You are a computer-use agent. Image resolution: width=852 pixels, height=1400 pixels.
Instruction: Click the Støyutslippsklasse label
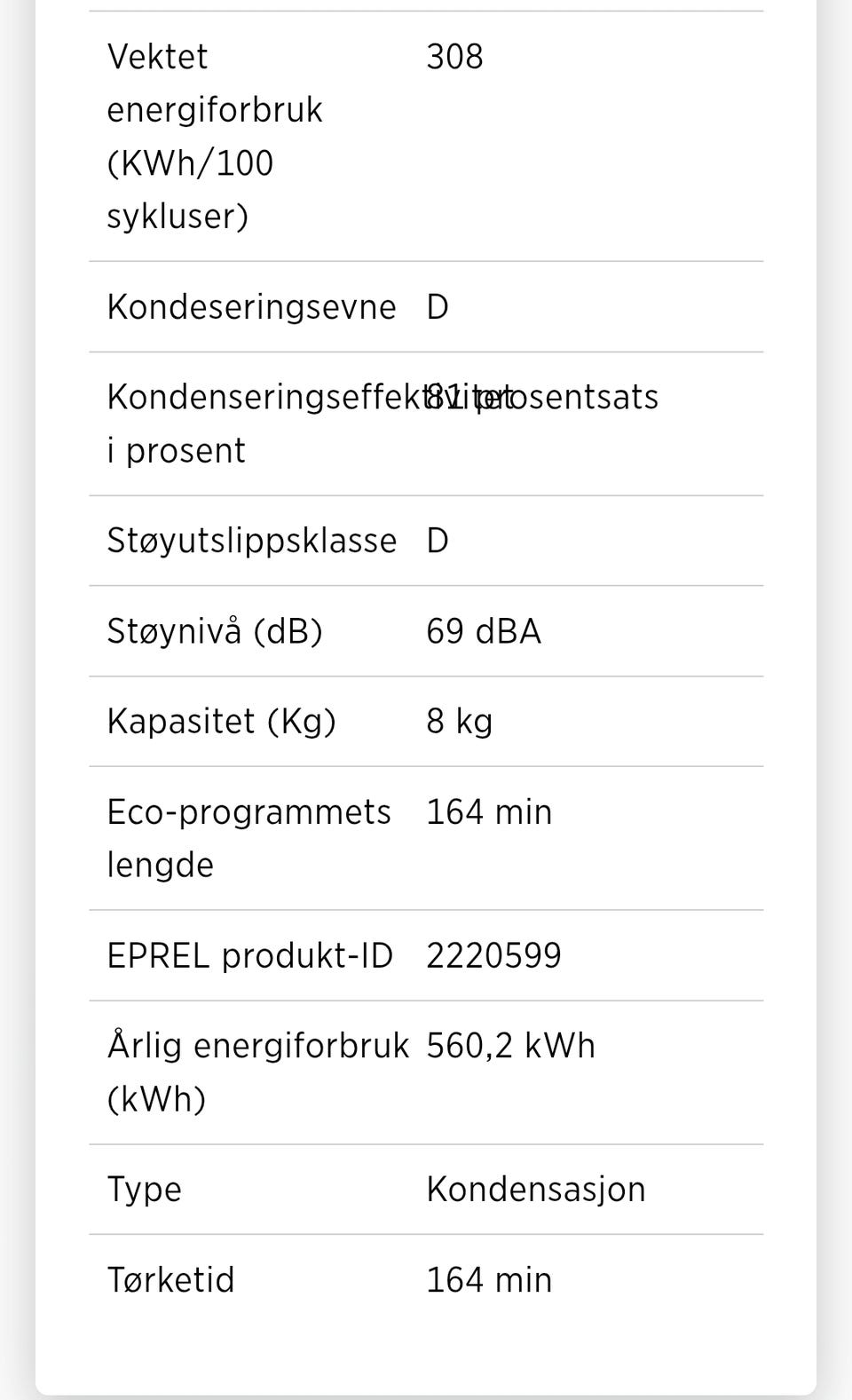pos(251,541)
